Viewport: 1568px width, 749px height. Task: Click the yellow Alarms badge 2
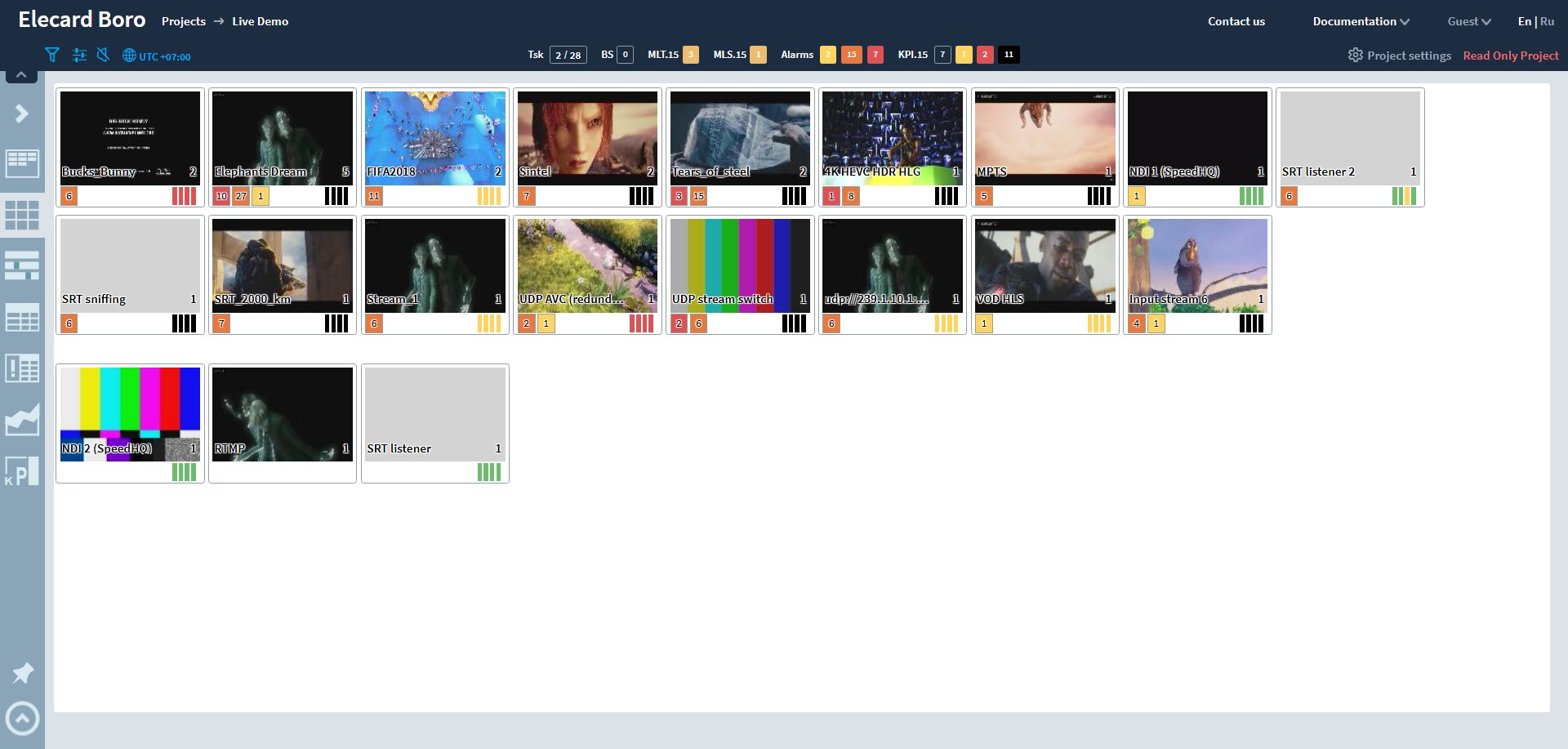pos(828,55)
